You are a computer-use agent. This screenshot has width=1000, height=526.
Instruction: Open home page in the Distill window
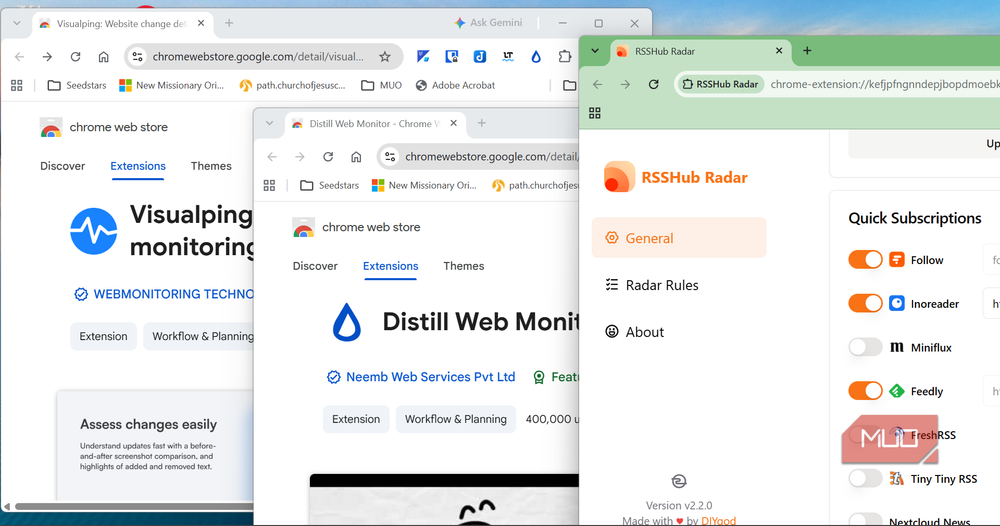click(356, 157)
